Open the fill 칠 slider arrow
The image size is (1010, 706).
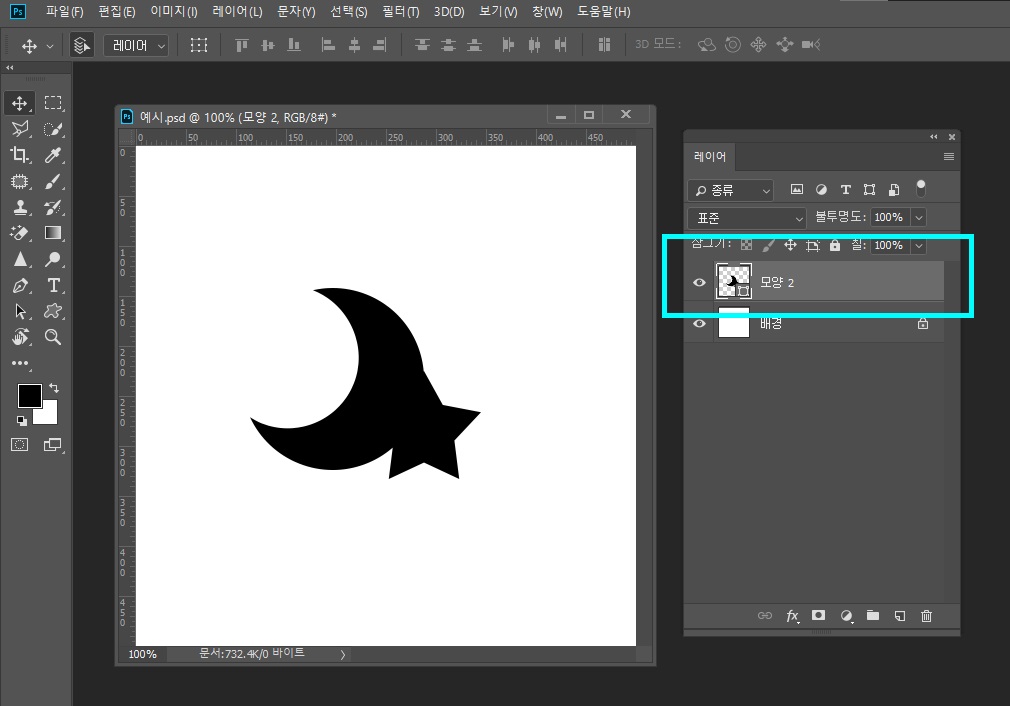point(919,245)
